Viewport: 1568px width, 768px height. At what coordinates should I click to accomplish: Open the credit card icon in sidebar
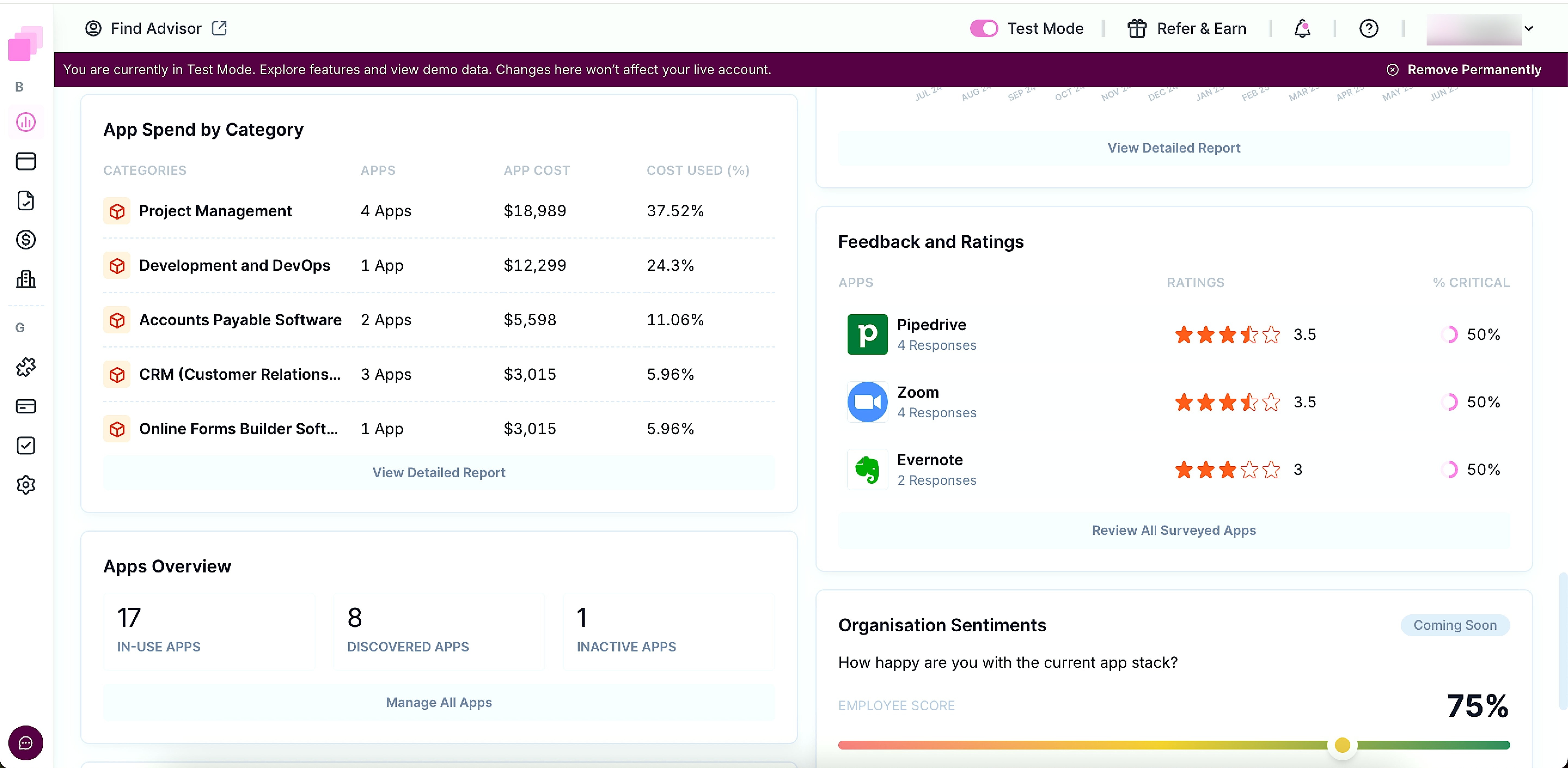pos(26,406)
